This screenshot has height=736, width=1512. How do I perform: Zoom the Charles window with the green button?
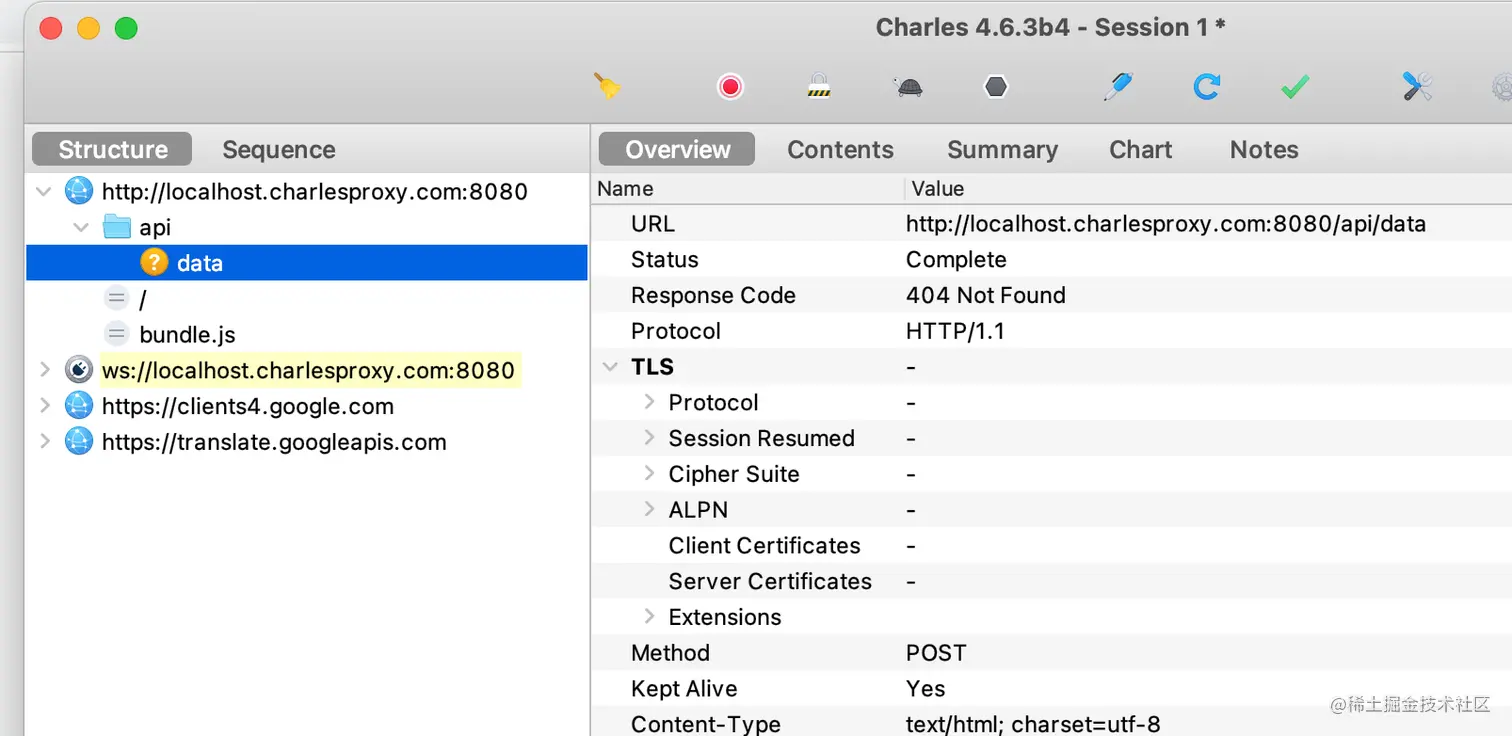pyautogui.click(x=126, y=28)
